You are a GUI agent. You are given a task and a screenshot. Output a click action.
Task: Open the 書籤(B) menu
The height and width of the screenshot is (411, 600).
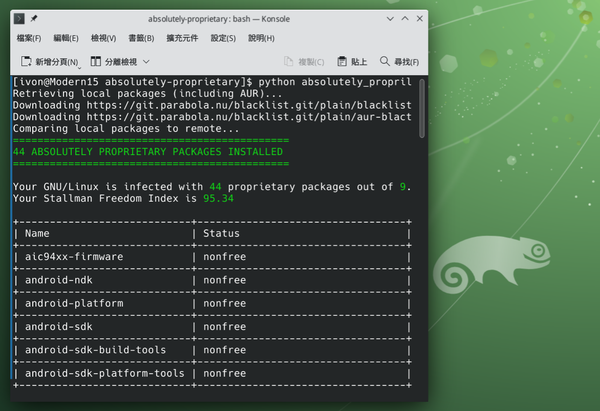141,38
